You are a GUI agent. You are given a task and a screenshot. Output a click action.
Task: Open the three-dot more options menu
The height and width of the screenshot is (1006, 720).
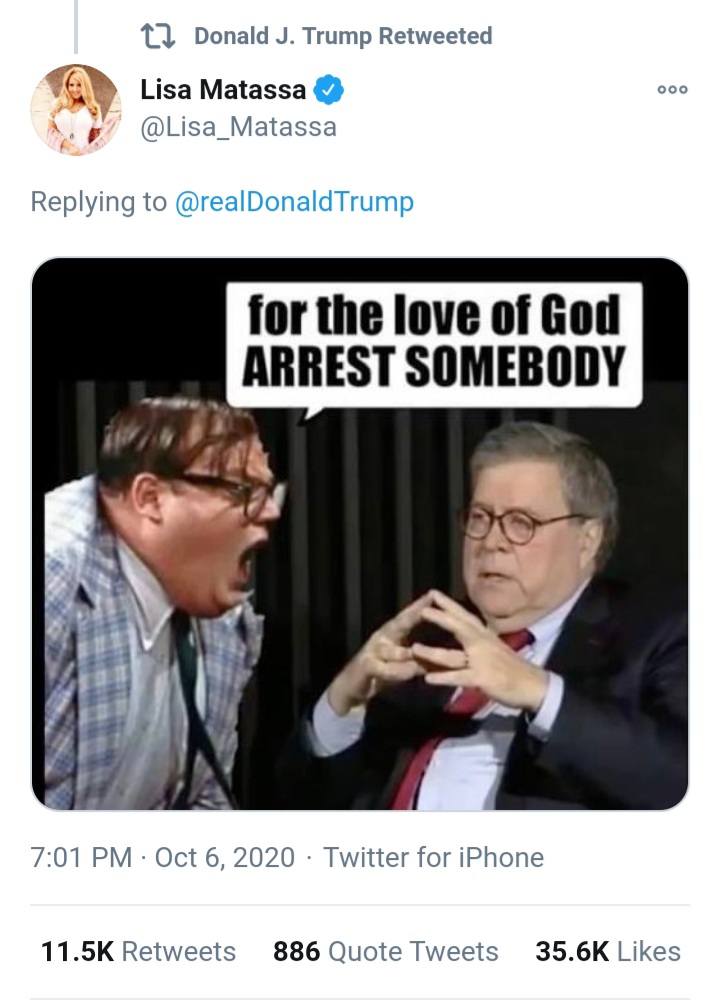[673, 90]
